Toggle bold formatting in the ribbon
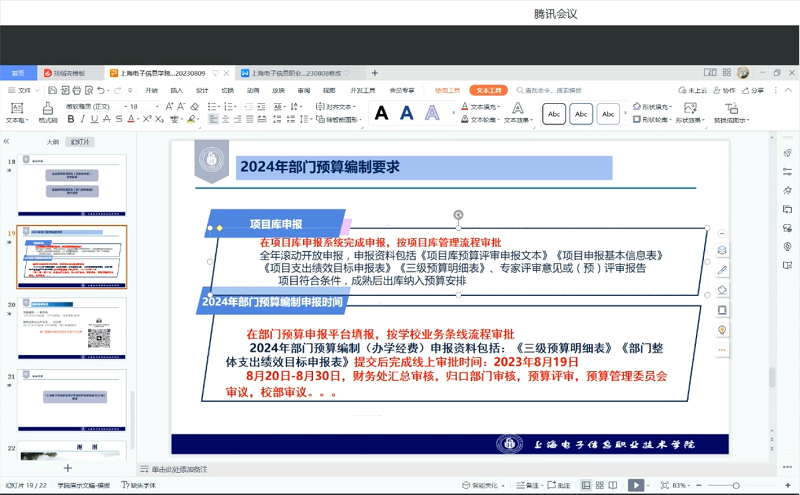Image resolution: width=800 pixels, height=495 pixels. coord(70,120)
